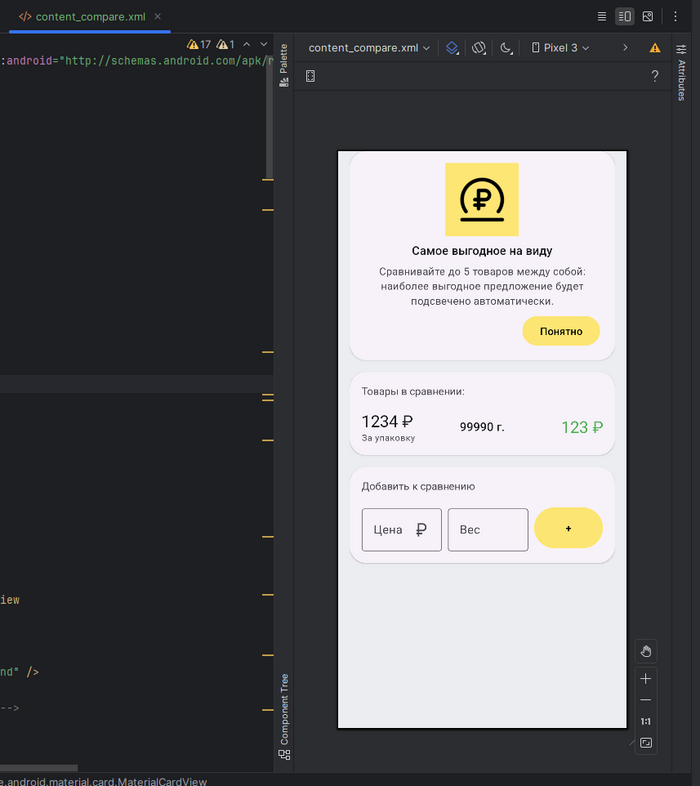Click the night mode moon icon
The height and width of the screenshot is (786, 700).
(506, 48)
